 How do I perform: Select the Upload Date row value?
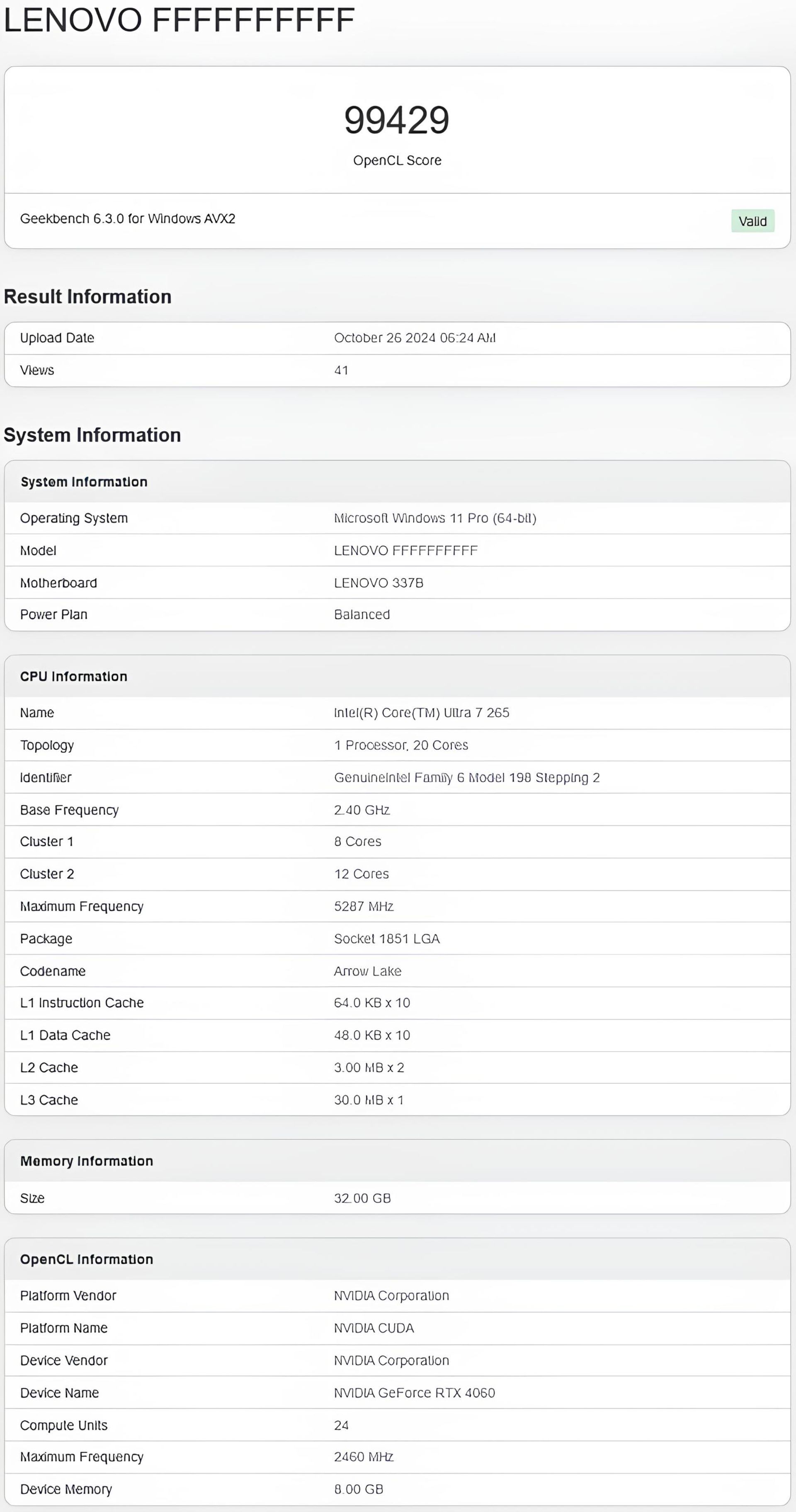point(414,338)
